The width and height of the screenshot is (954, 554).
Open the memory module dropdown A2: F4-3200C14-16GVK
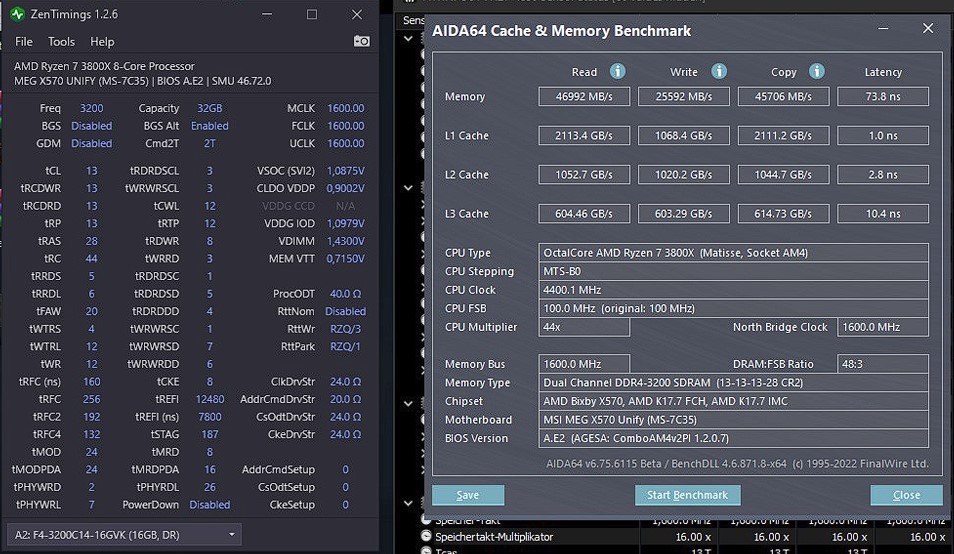124,535
